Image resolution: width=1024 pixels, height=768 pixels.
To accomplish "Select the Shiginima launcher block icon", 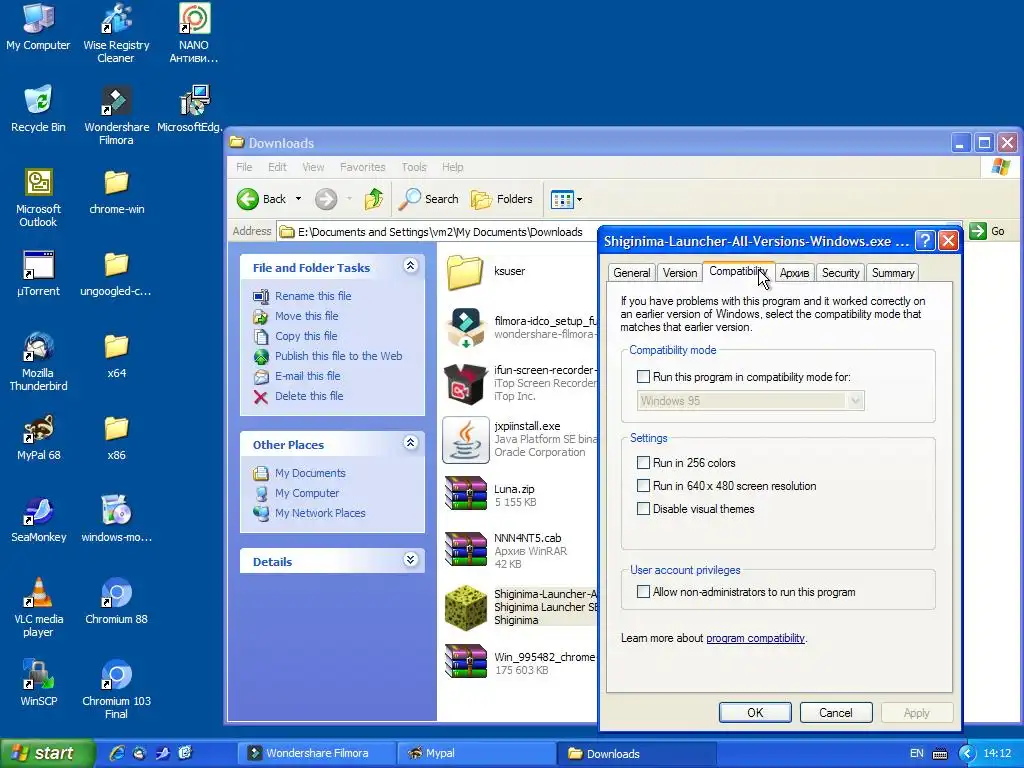I will pos(466,607).
